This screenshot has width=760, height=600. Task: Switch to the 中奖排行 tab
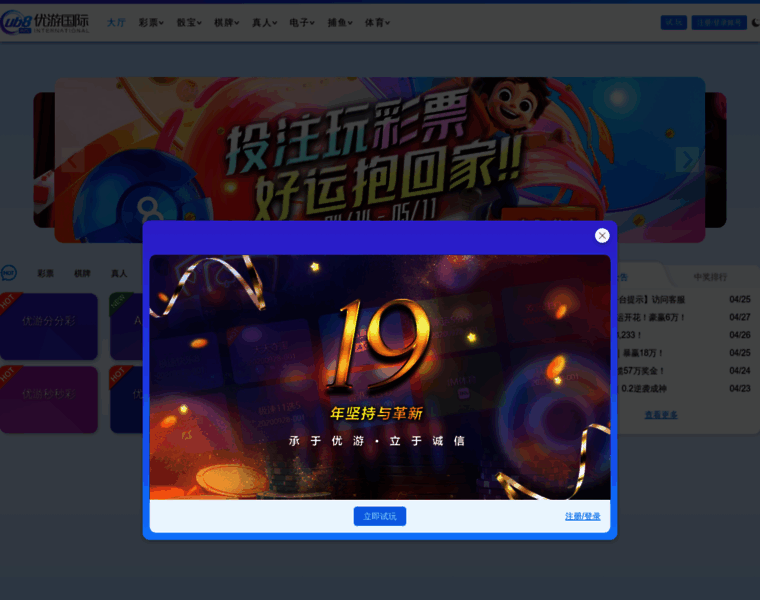[x=710, y=277]
